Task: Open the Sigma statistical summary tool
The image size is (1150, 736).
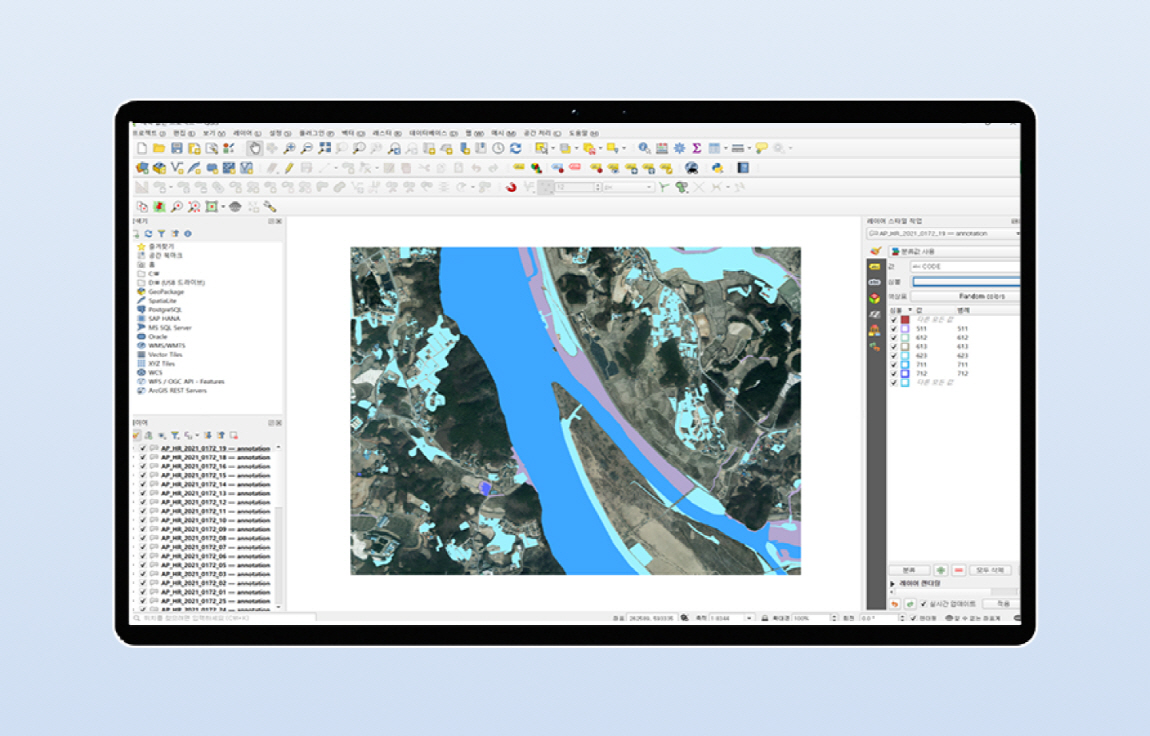Action: coord(696,148)
